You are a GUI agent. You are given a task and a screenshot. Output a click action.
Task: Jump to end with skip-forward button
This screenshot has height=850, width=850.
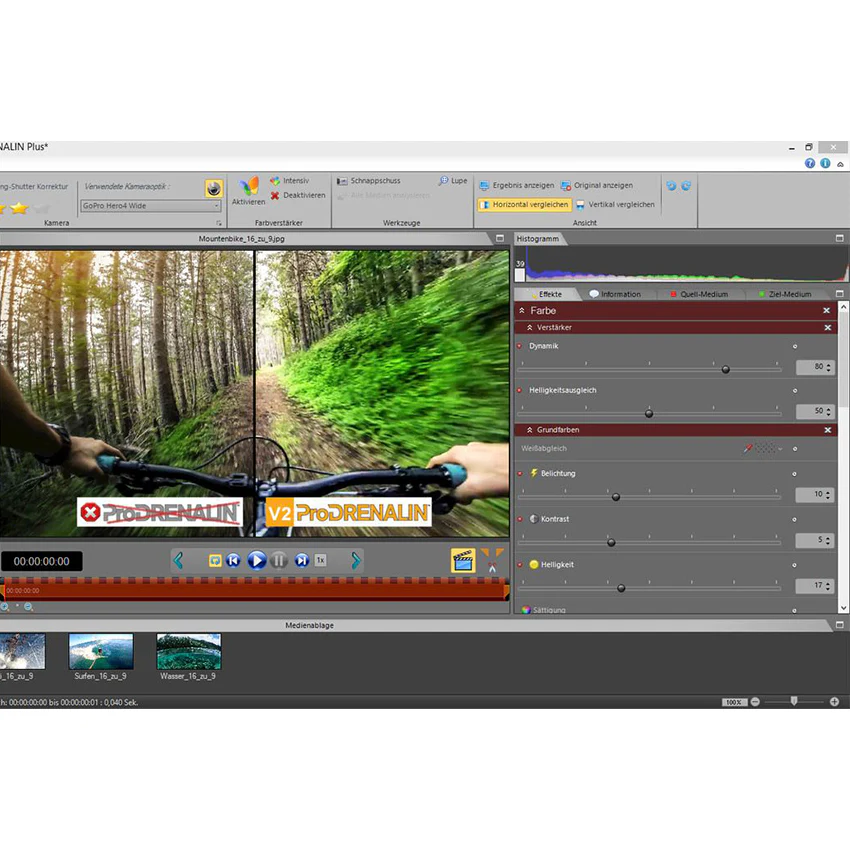(x=302, y=561)
